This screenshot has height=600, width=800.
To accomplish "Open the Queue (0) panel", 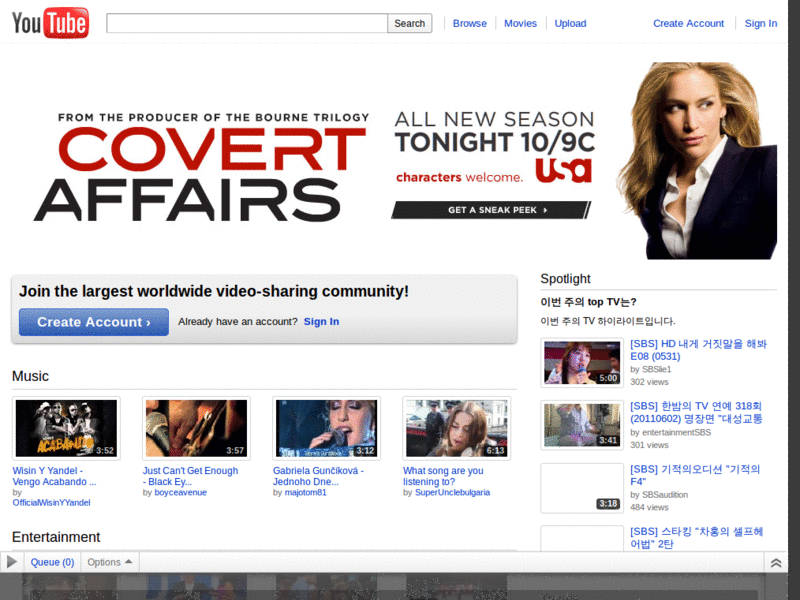I will point(52,561).
